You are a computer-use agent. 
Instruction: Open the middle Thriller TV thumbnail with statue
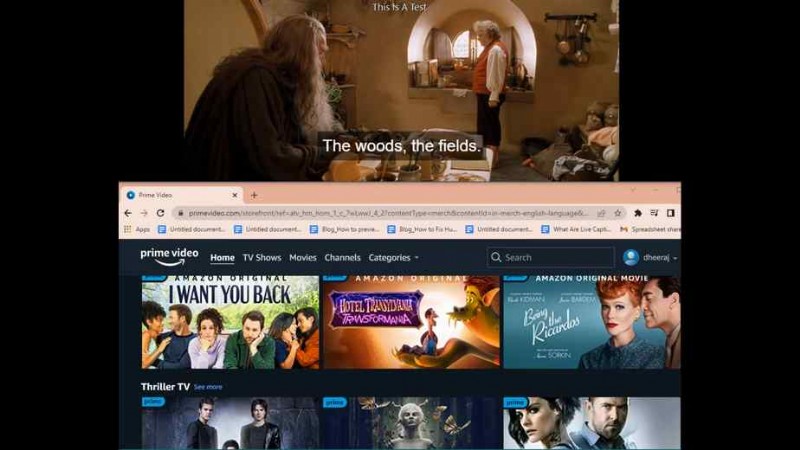(411, 423)
